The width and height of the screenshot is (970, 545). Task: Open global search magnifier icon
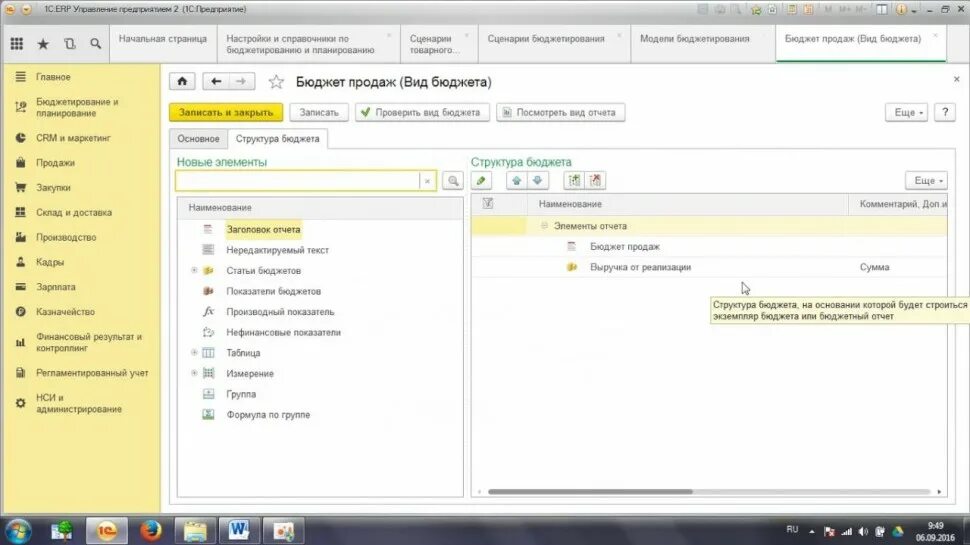(x=95, y=43)
